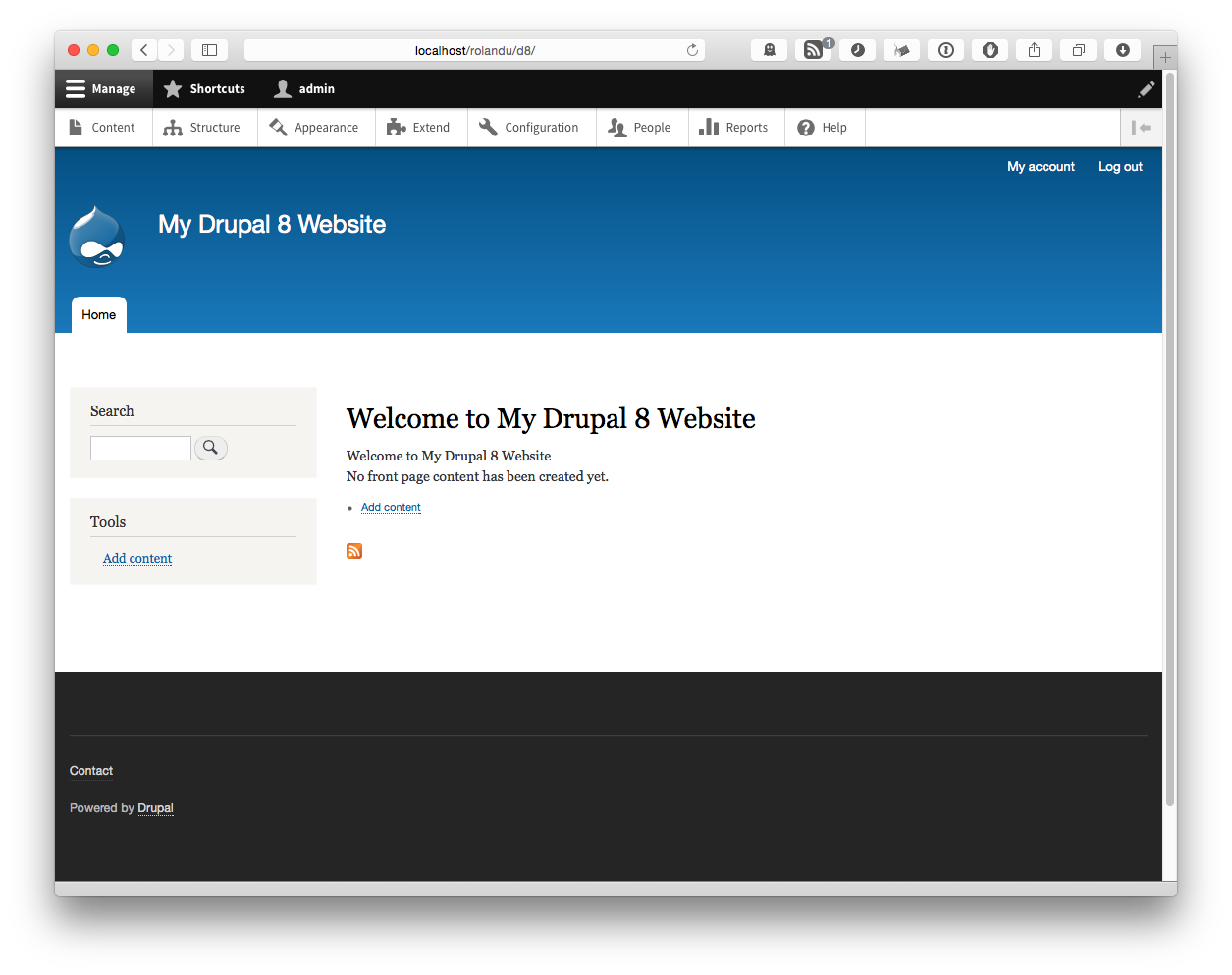Open the admin user menu
This screenshot has height=975, width=1232.
304,89
